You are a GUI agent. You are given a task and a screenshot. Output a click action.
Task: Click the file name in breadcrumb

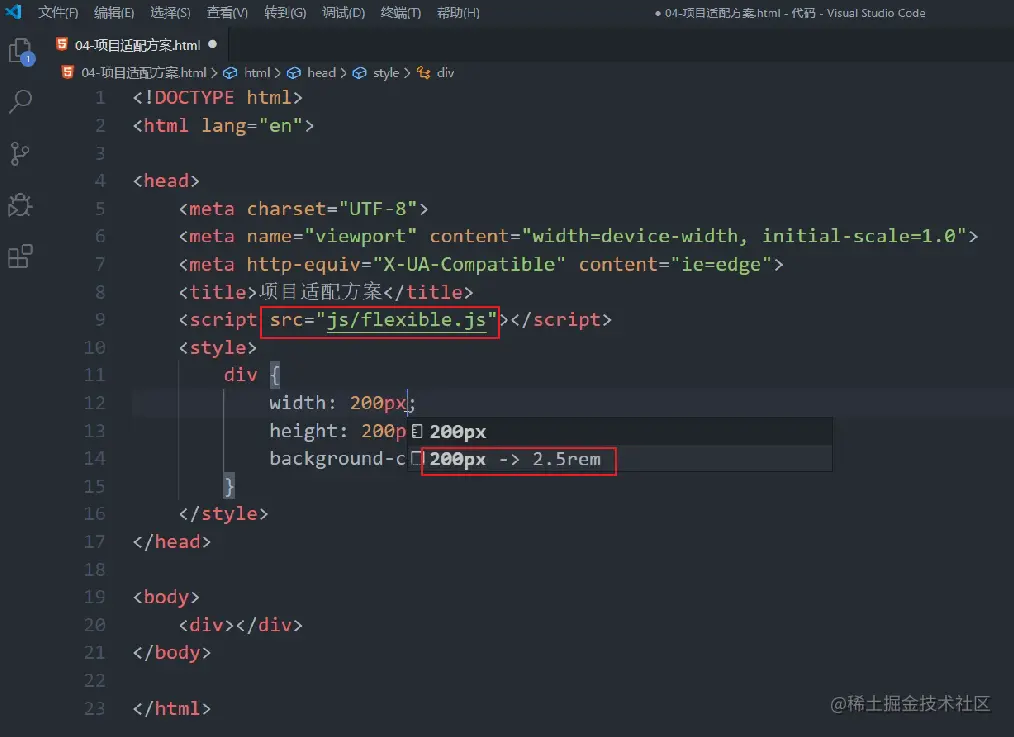144,72
